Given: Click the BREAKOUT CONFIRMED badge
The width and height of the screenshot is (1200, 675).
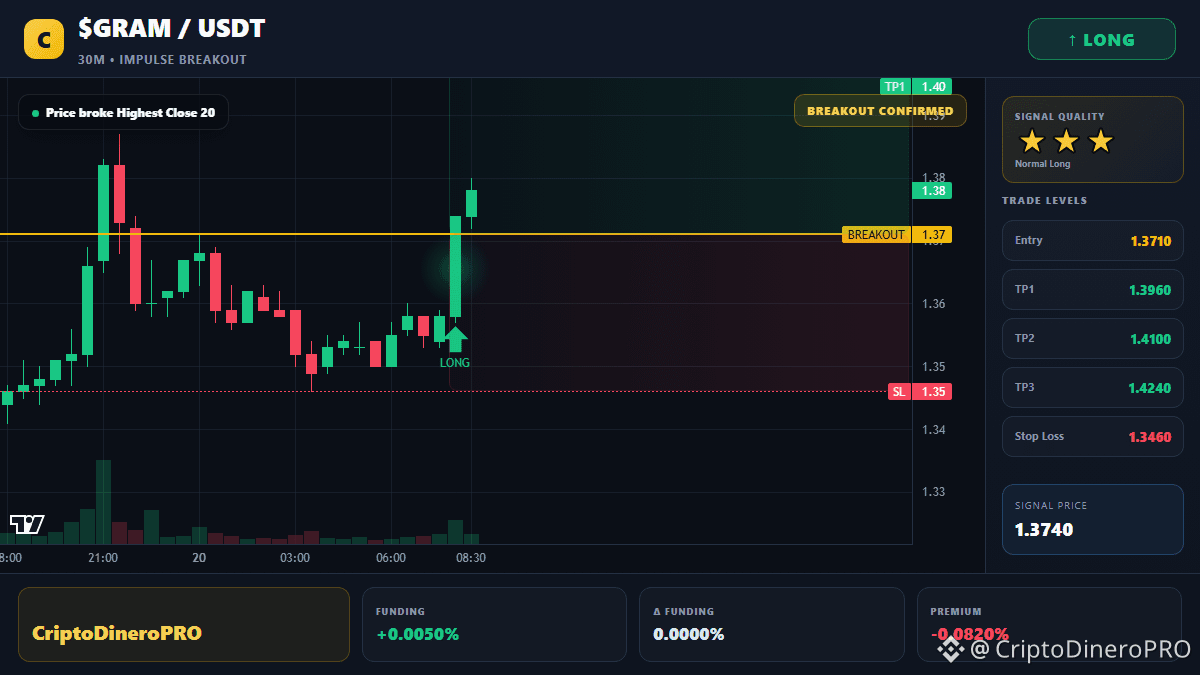Looking at the screenshot, I should tap(880, 111).
